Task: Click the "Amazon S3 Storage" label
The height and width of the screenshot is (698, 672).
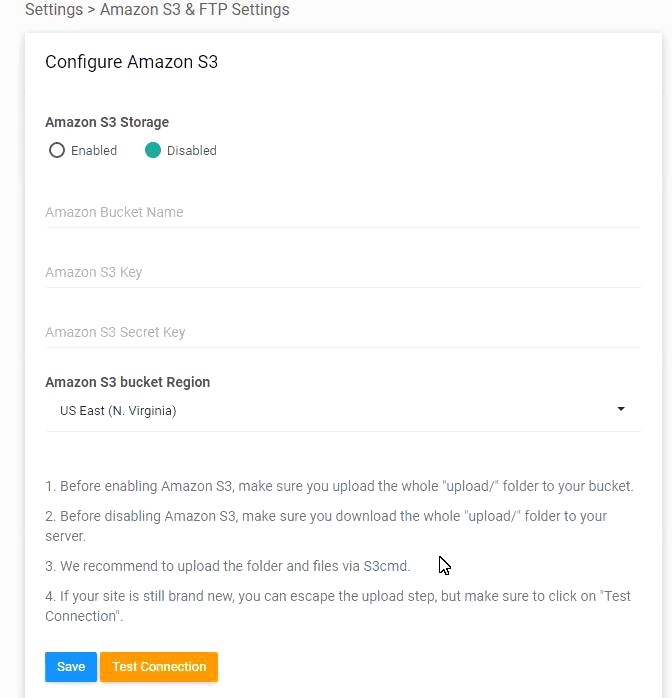Action: coord(107,122)
